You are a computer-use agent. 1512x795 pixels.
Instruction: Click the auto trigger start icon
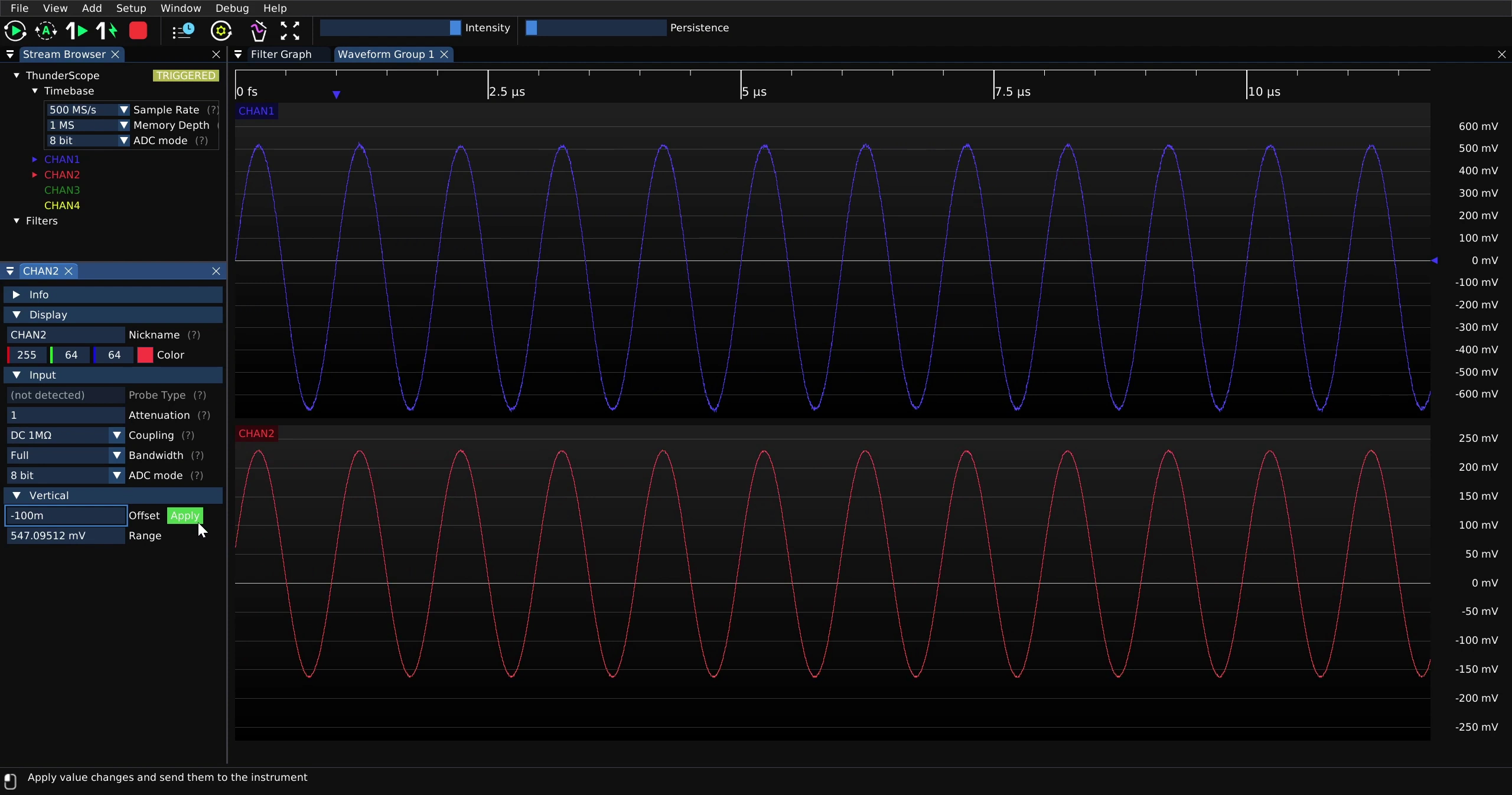46,31
